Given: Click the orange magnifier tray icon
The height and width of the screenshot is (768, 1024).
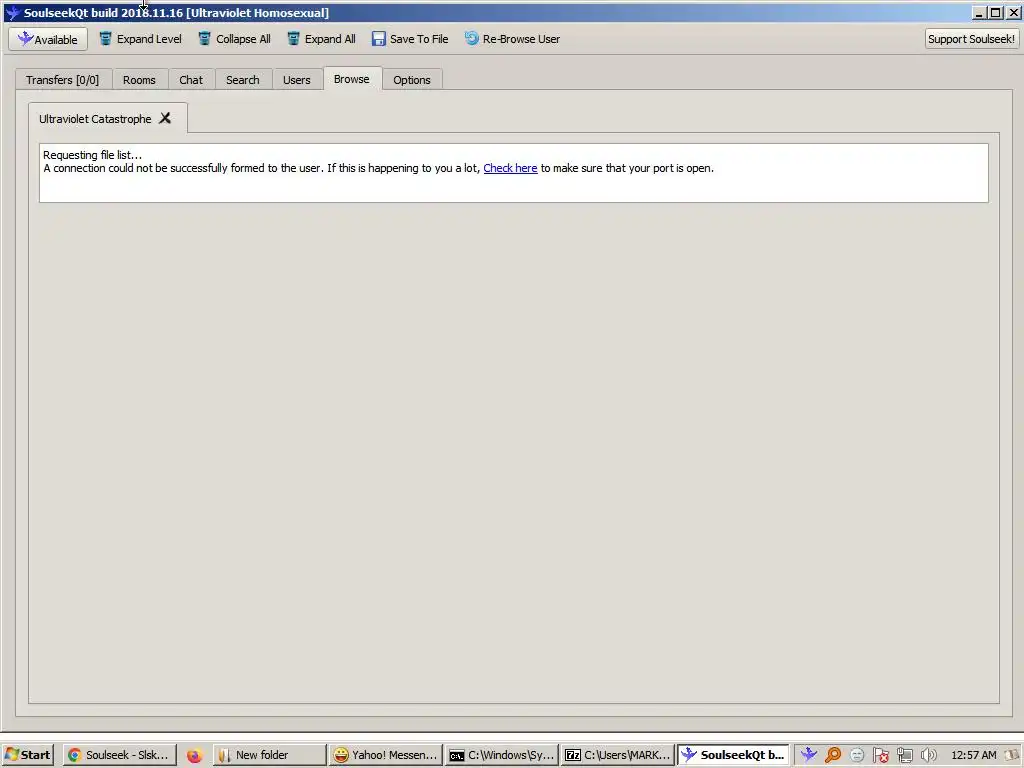Looking at the screenshot, I should (833, 755).
